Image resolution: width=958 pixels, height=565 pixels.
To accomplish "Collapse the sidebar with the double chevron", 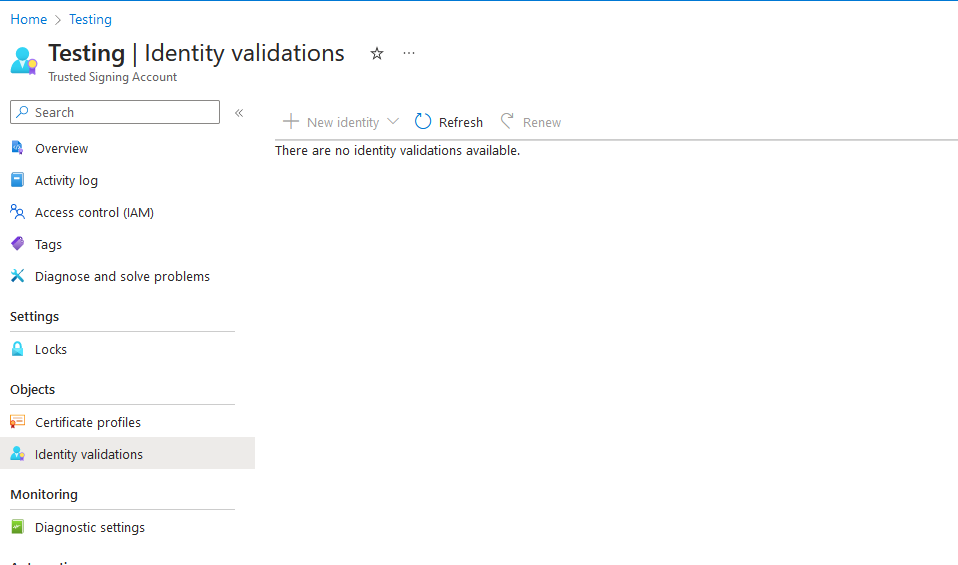I will [x=239, y=112].
